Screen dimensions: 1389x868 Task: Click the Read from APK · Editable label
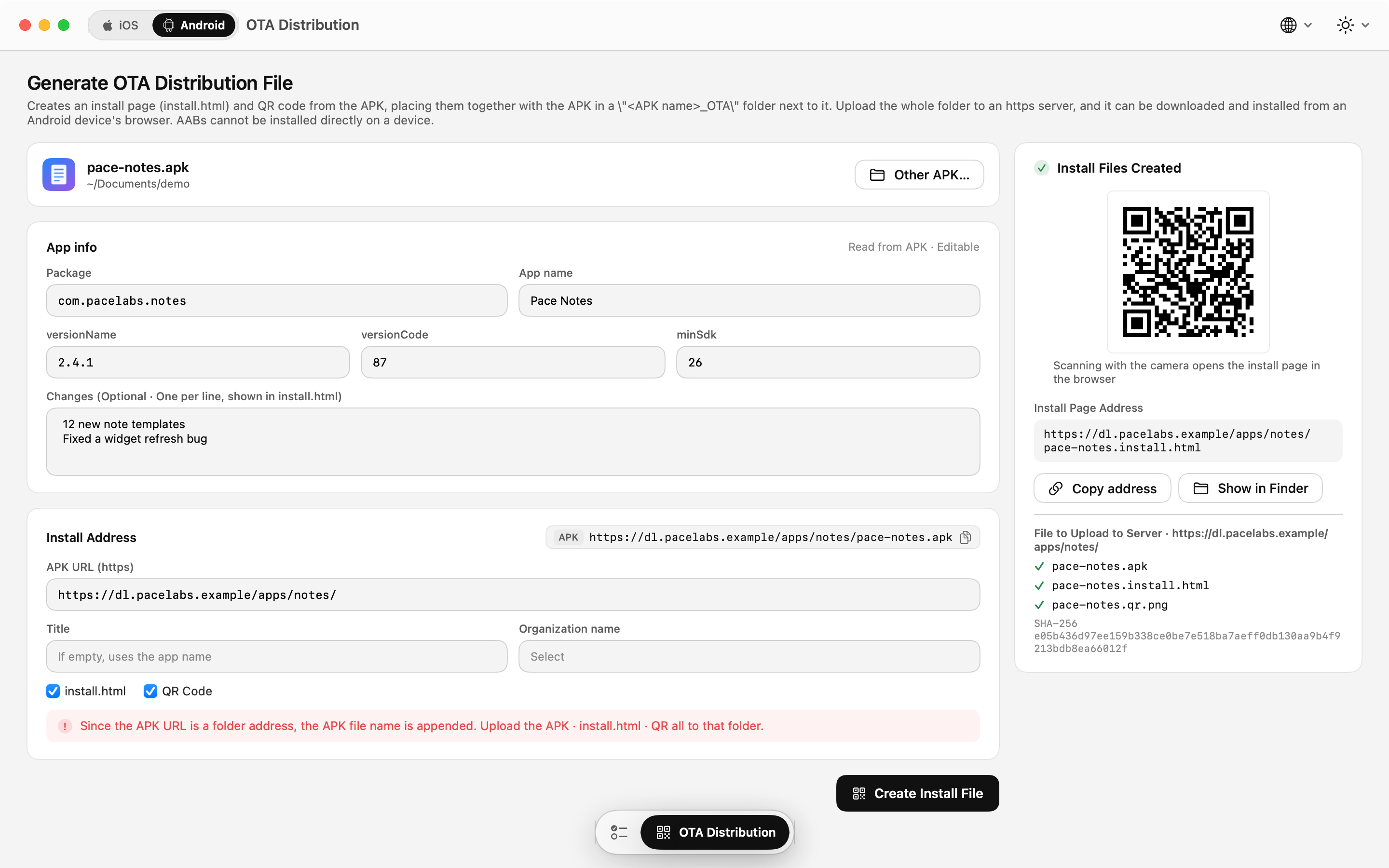[x=914, y=247]
